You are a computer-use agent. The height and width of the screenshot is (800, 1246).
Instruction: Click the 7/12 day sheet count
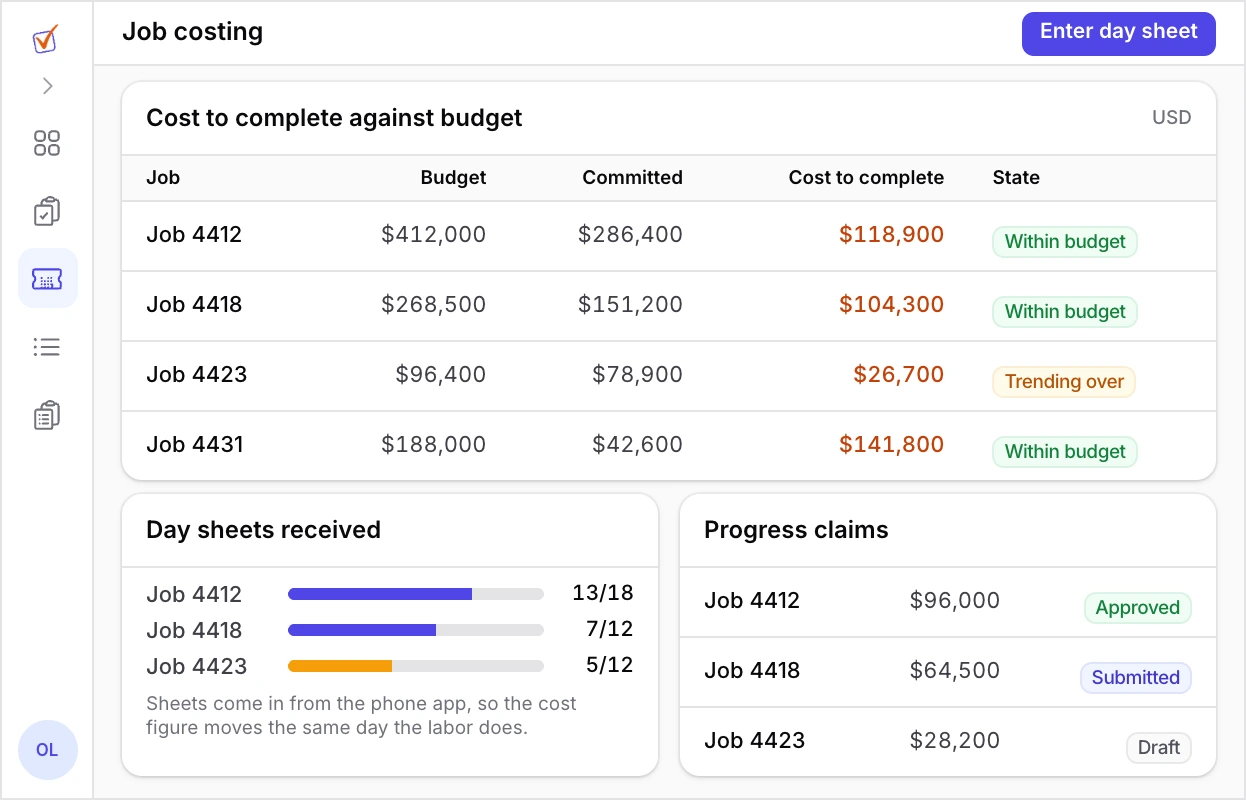(x=610, y=629)
